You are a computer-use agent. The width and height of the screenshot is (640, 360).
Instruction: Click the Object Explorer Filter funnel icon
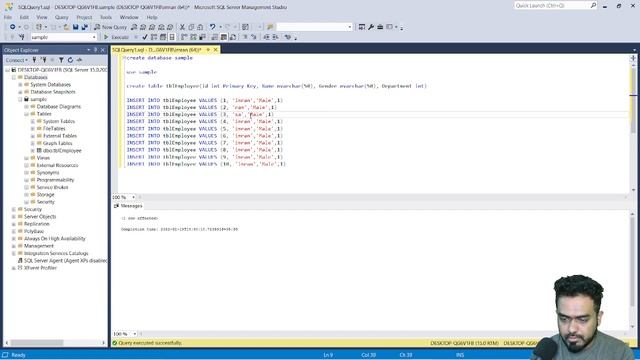61,60
